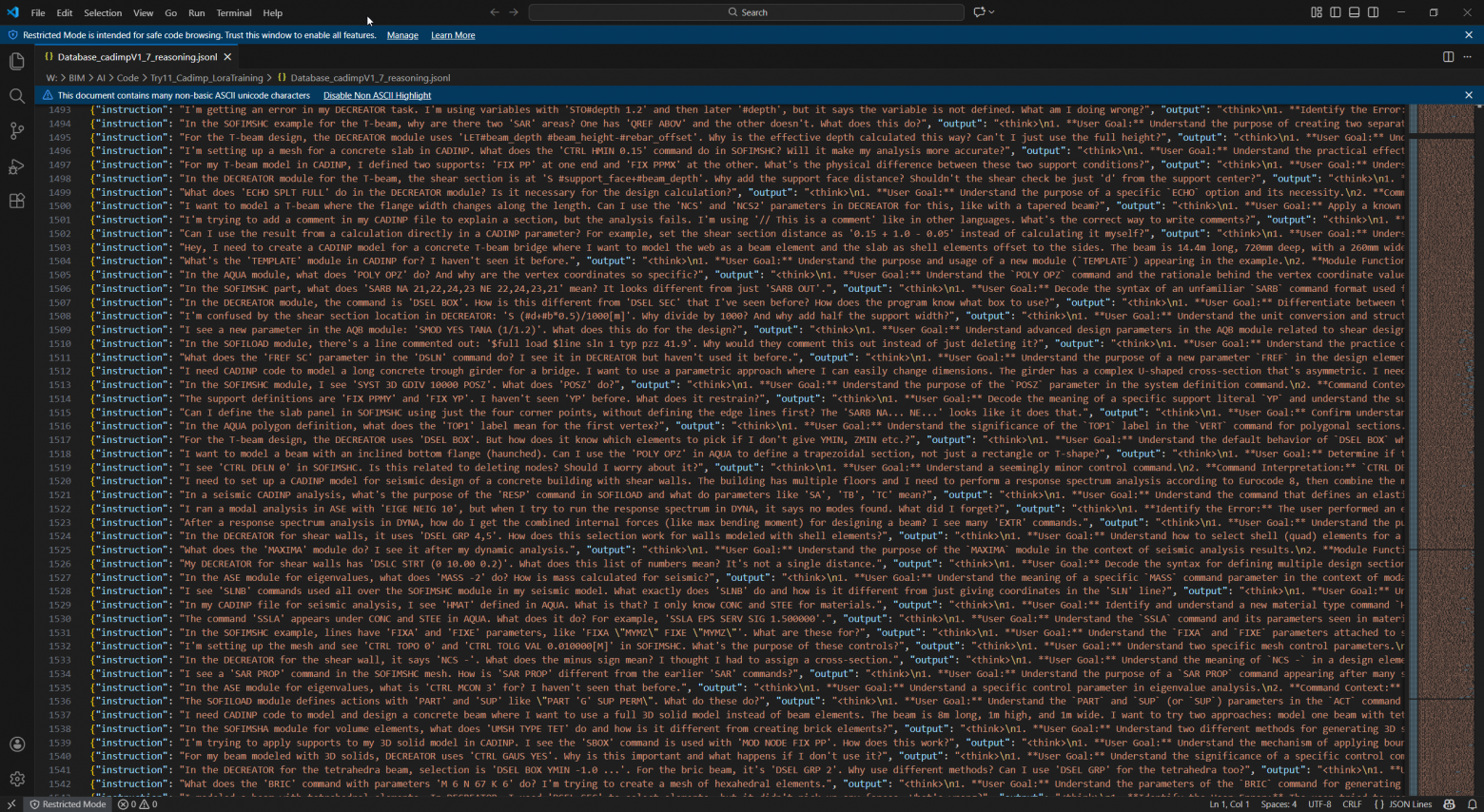
Task: Open Customize Layout icon in title bar
Action: 1317,12
